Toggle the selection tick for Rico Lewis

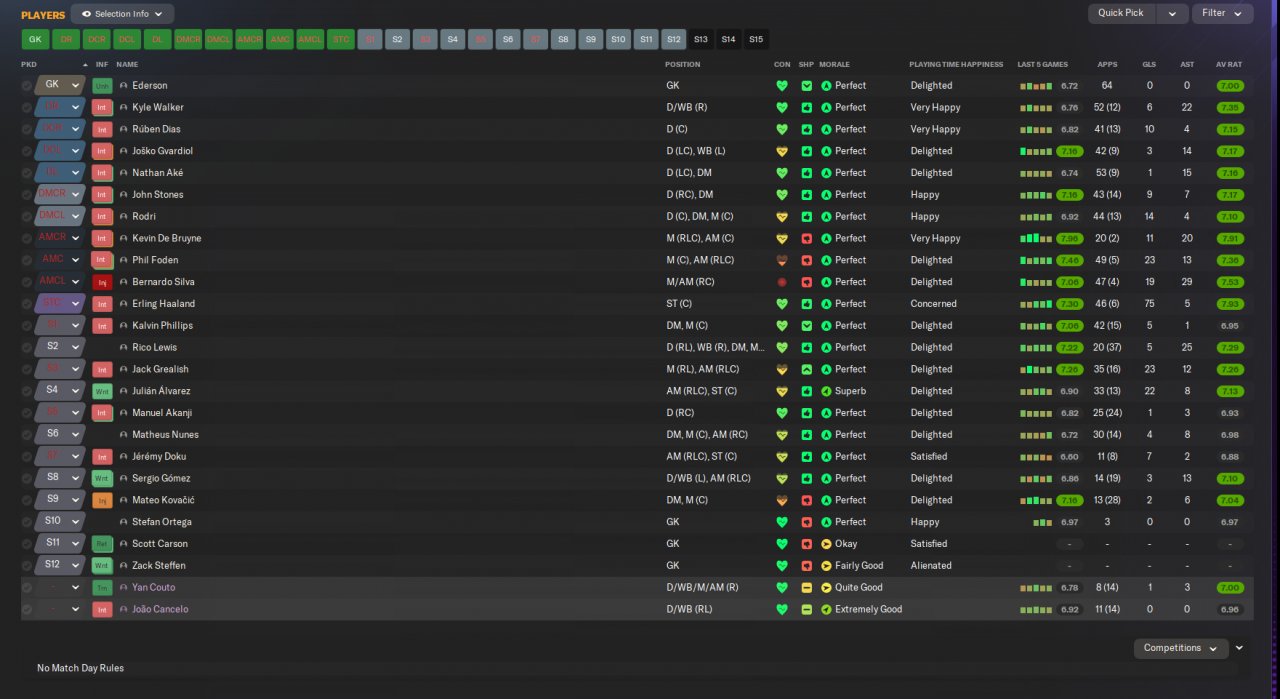coord(27,347)
